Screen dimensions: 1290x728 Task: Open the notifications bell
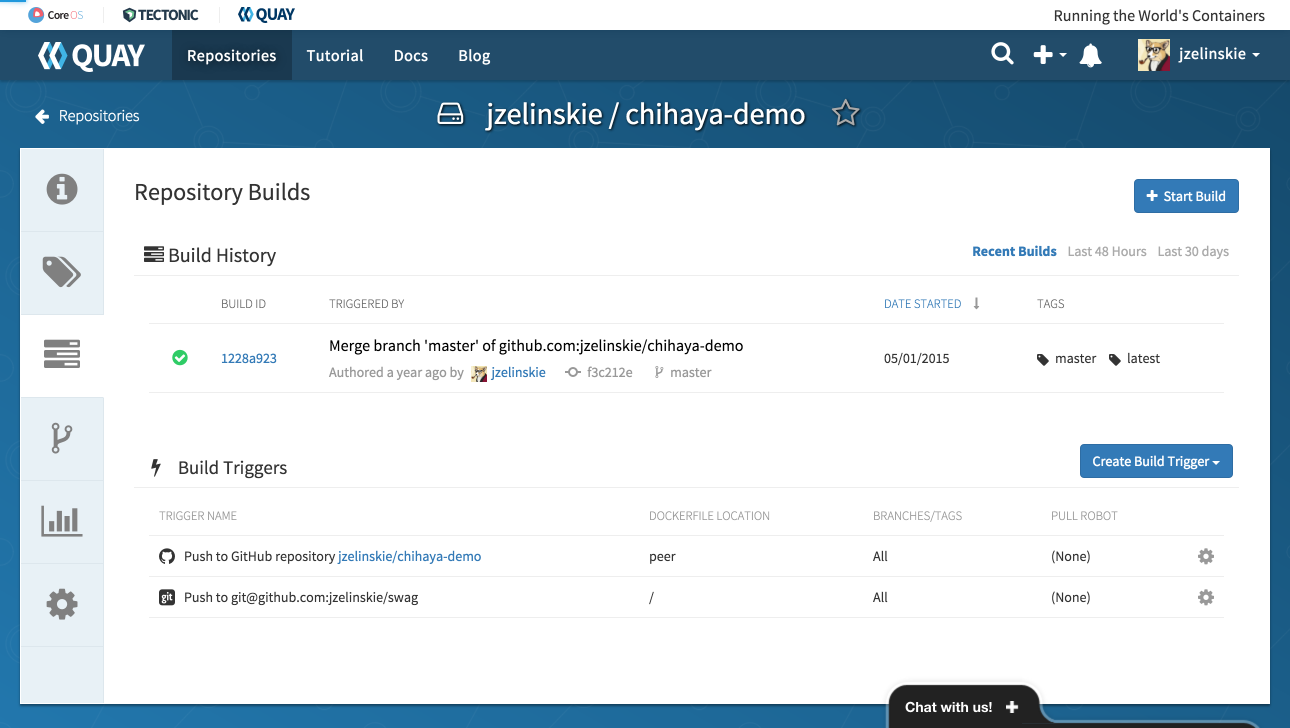(x=1091, y=55)
